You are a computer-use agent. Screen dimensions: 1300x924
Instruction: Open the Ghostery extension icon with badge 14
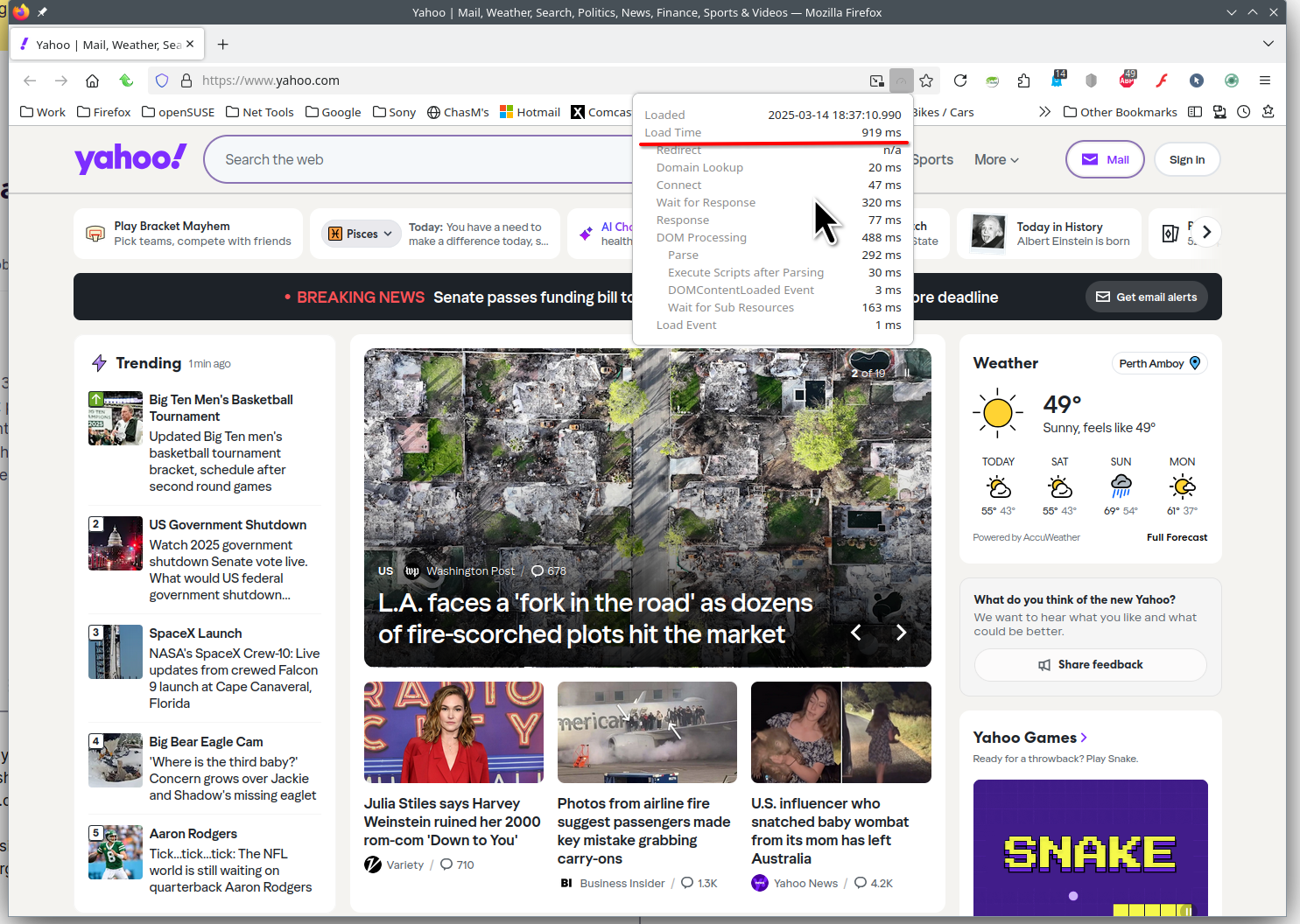point(1058,80)
